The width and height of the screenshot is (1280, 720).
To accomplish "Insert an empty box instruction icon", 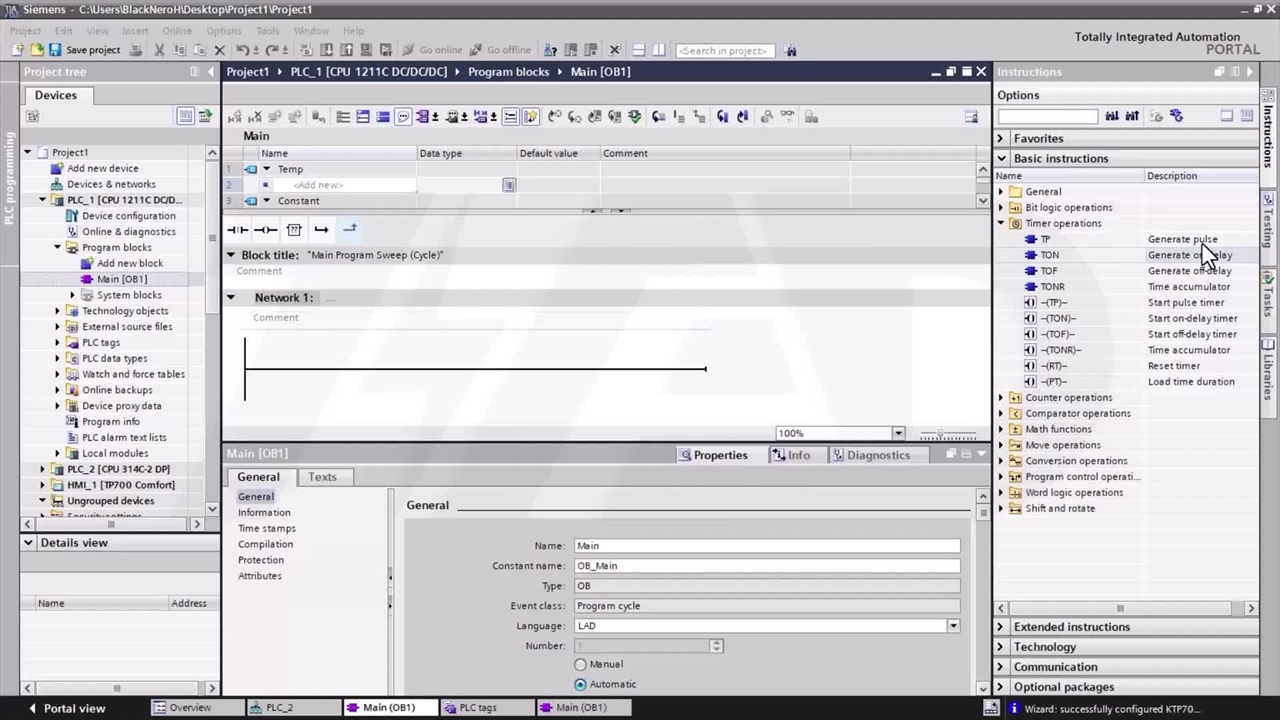I will (x=294, y=230).
